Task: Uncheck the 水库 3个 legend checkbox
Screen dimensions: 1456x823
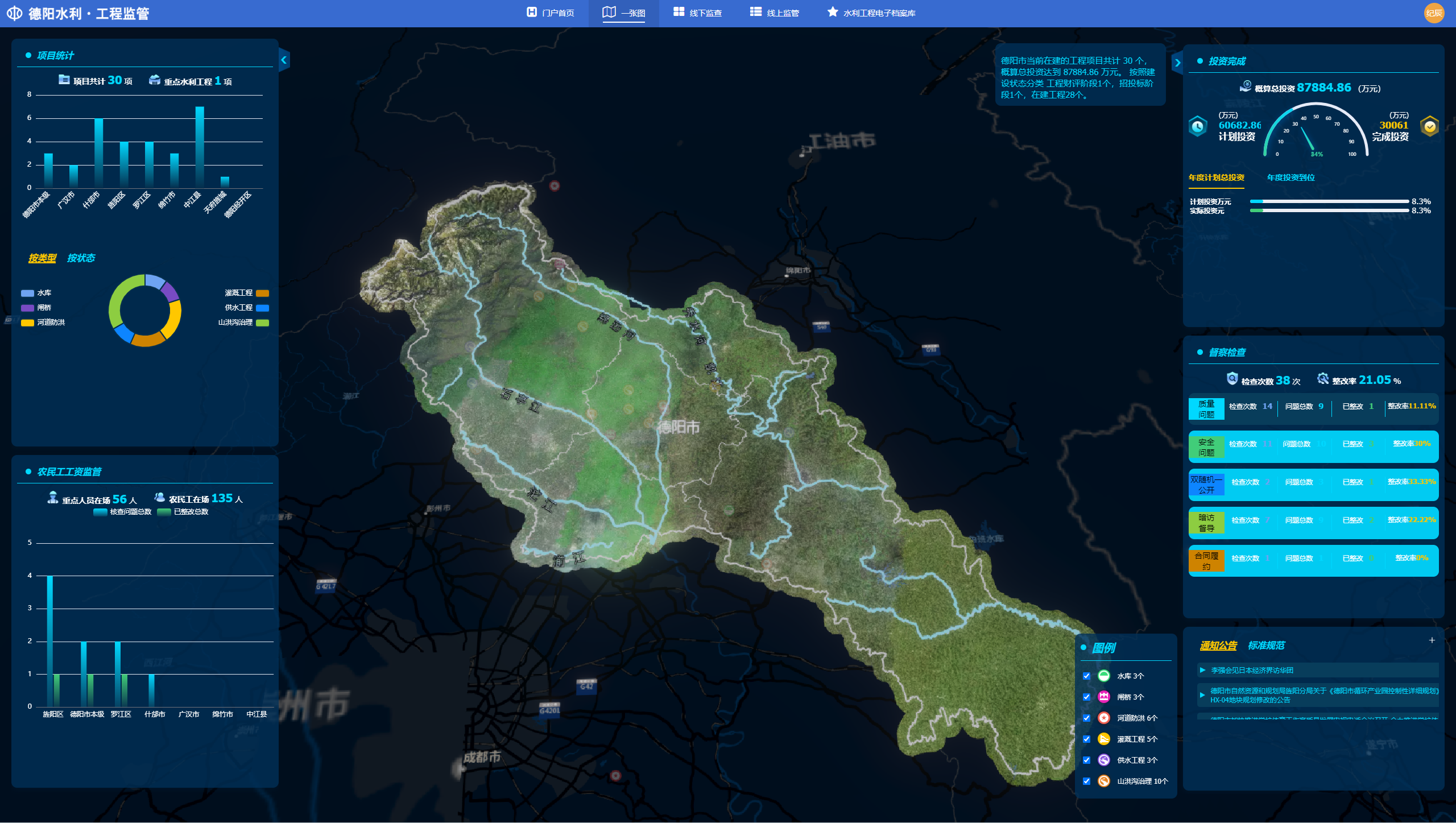Action: click(1086, 676)
